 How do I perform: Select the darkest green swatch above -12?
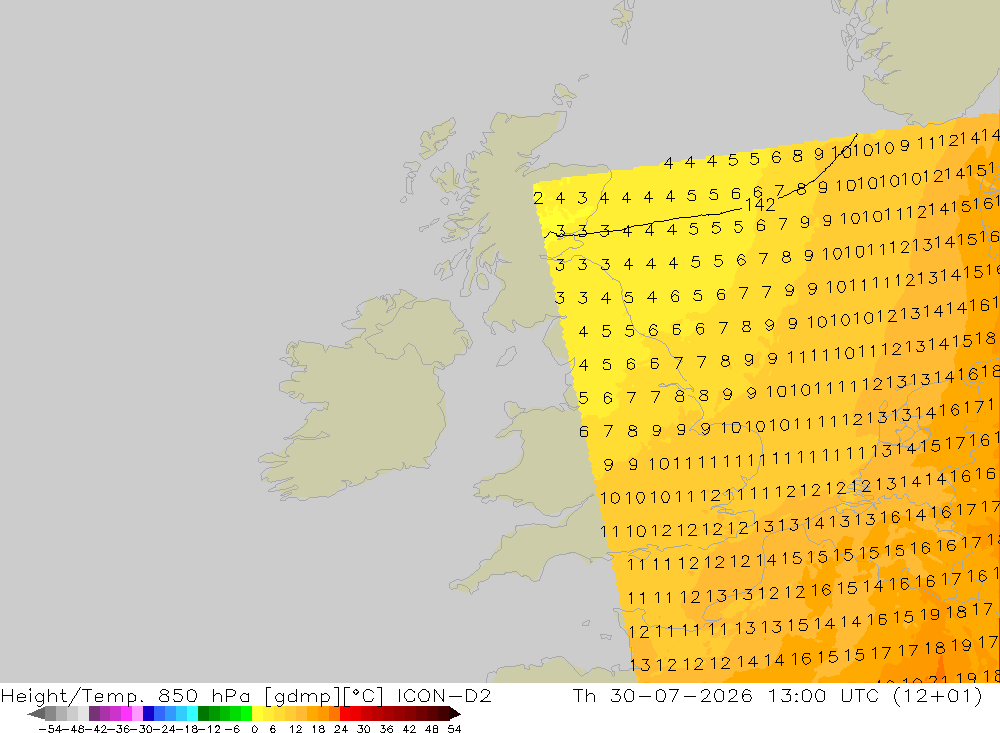point(203,714)
